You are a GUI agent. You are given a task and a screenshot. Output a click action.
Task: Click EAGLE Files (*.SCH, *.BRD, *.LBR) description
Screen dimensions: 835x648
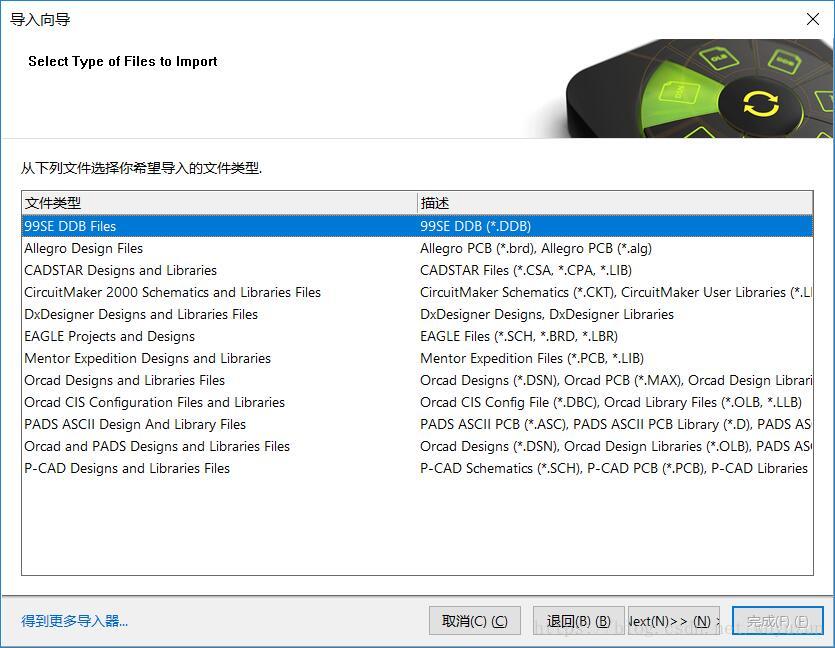click(519, 336)
